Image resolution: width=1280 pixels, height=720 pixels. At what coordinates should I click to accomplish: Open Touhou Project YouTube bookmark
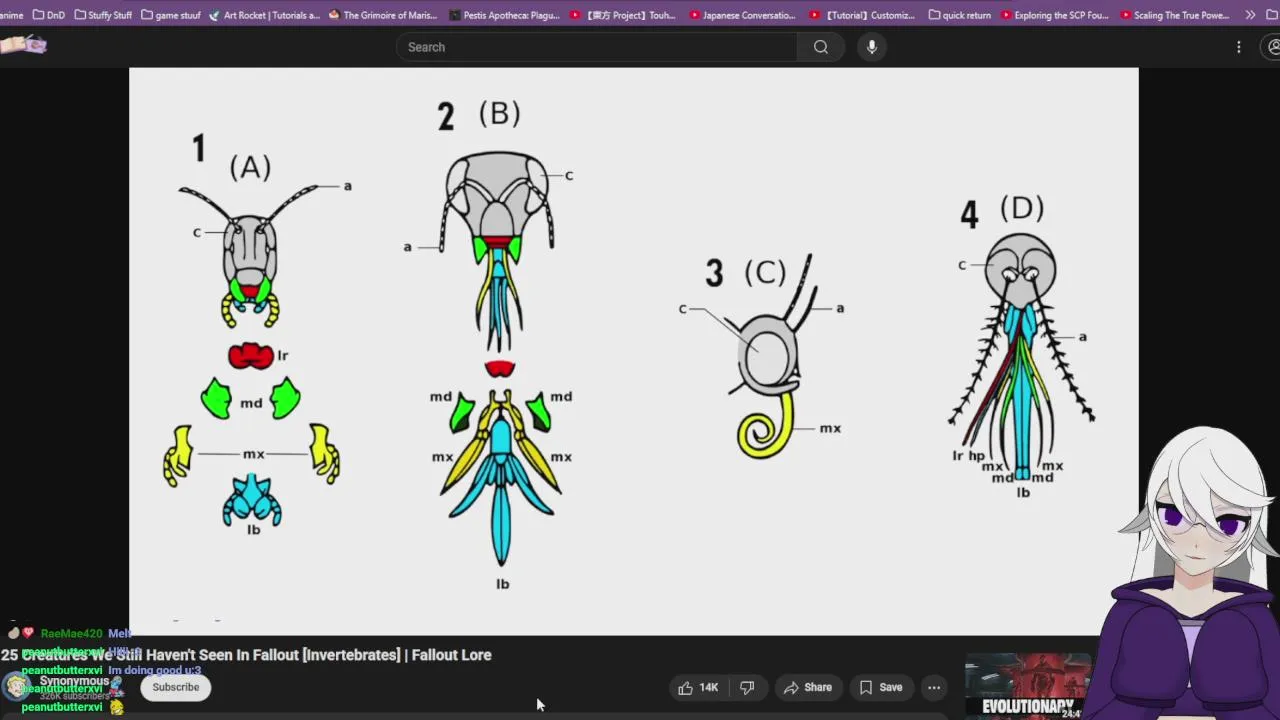pyautogui.click(x=622, y=15)
